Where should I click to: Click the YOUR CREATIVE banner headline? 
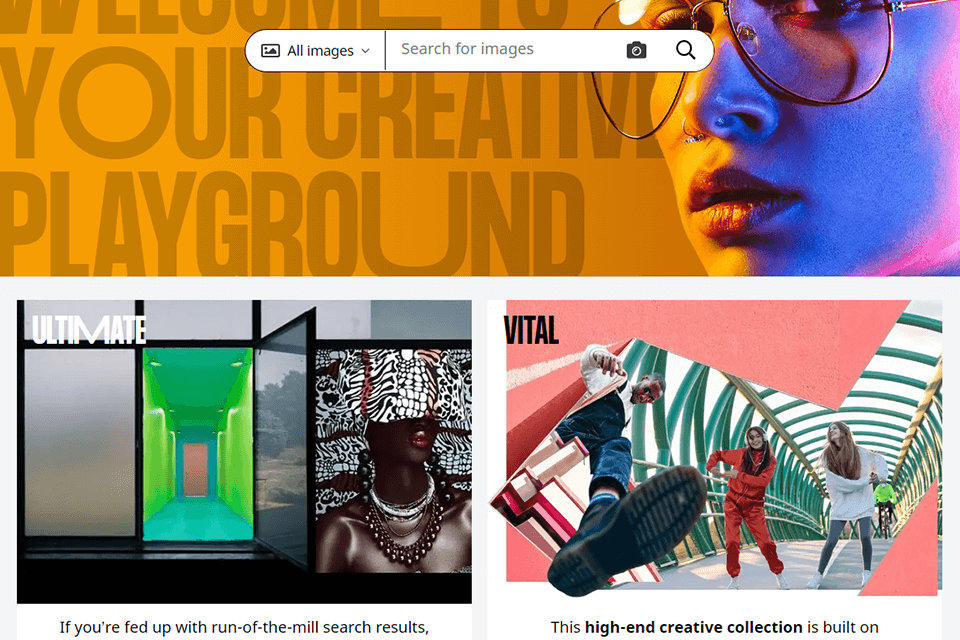(x=324, y=104)
